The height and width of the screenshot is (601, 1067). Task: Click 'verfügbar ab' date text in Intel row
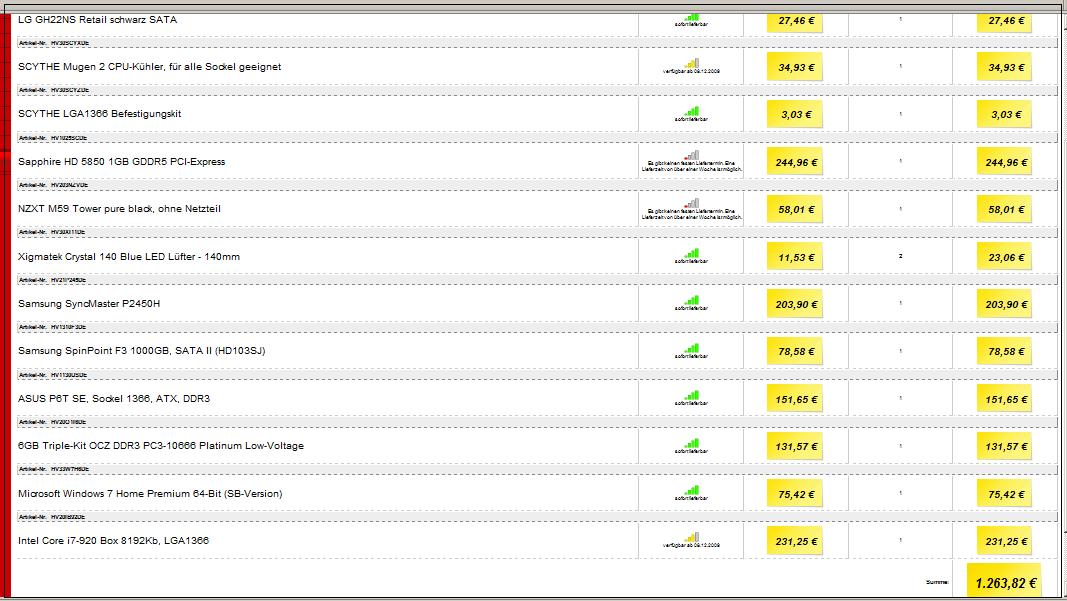tap(691, 545)
